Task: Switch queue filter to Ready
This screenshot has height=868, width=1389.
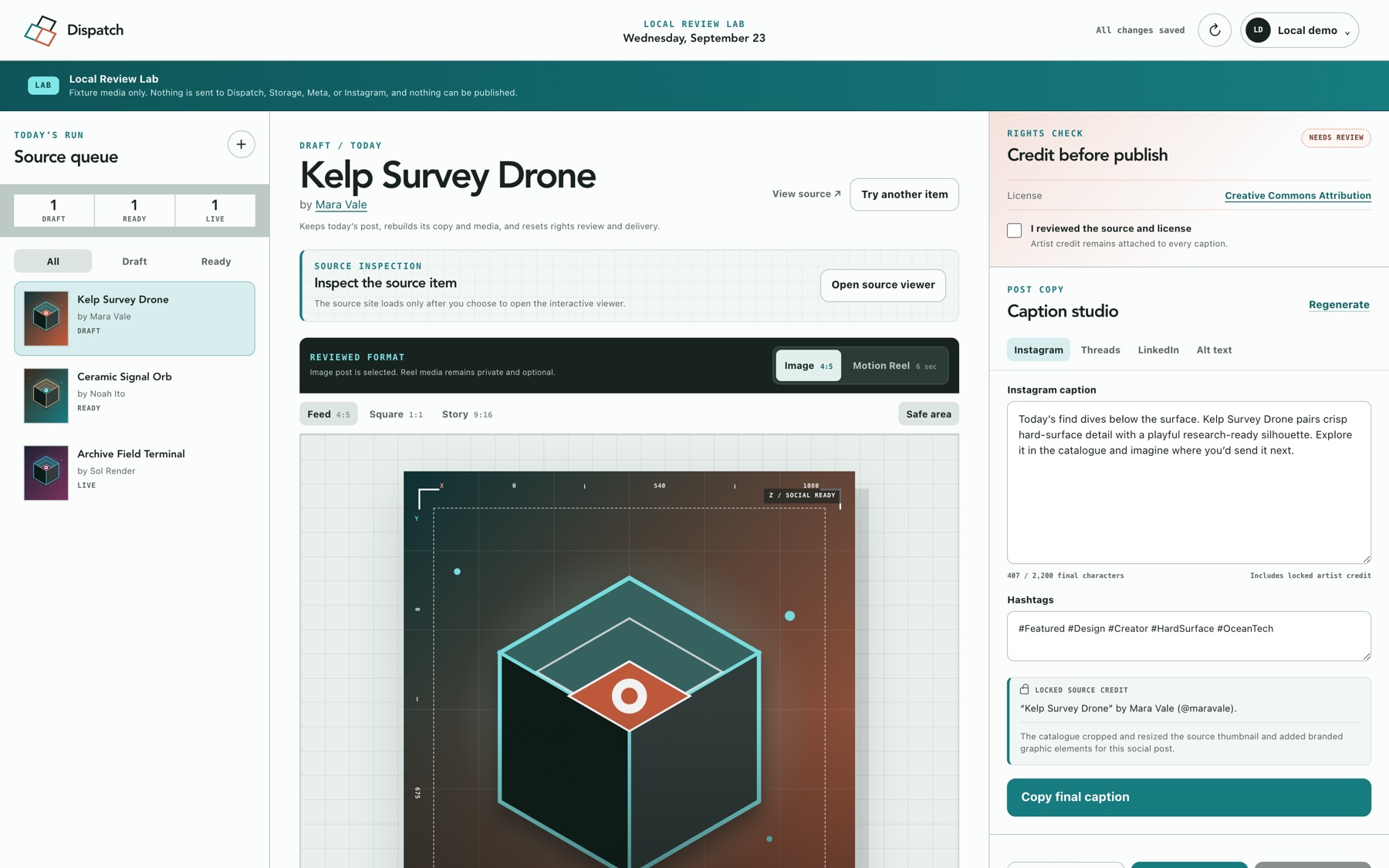Action: [x=216, y=262]
